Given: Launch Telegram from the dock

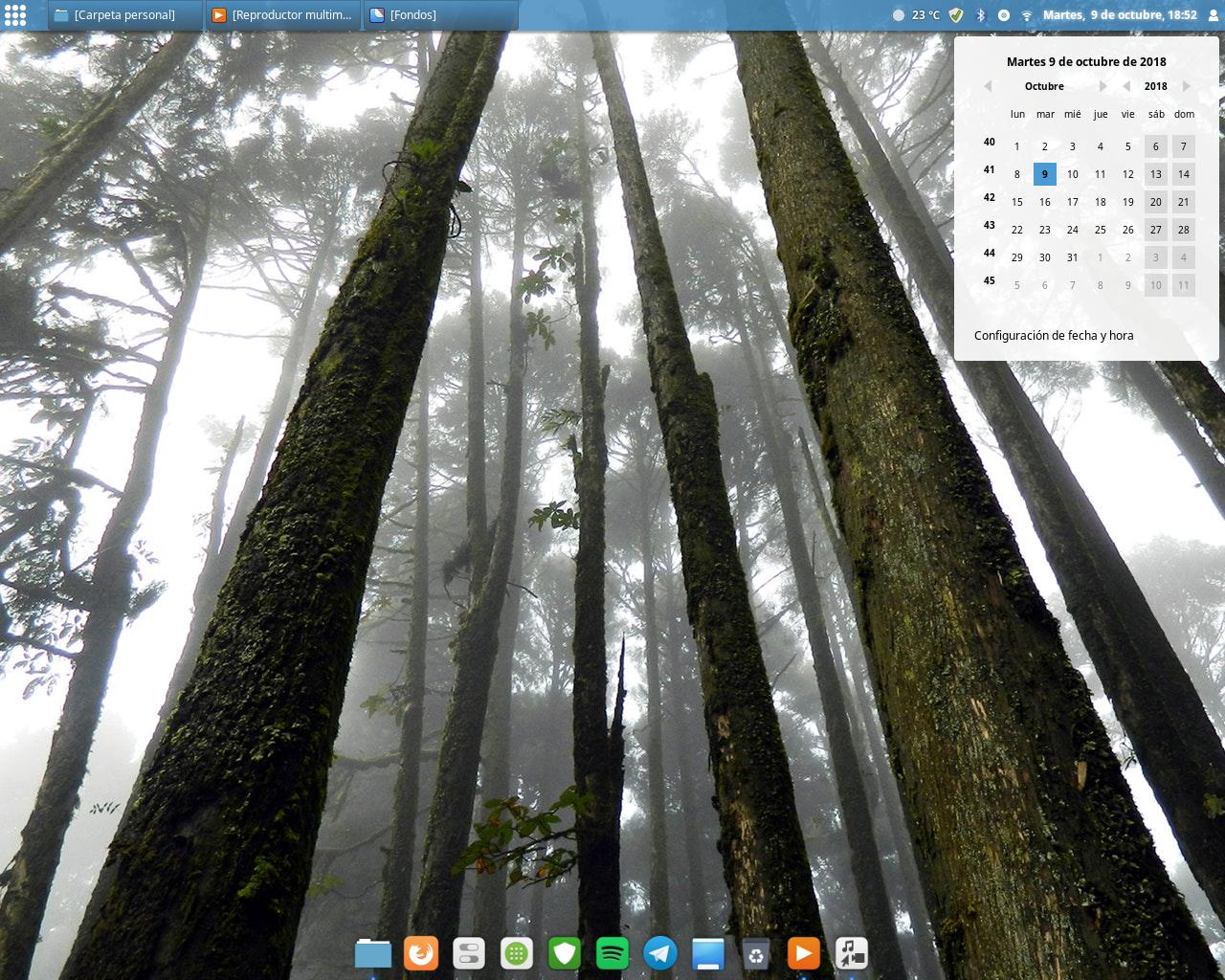Looking at the screenshot, I should pyautogui.click(x=660, y=953).
